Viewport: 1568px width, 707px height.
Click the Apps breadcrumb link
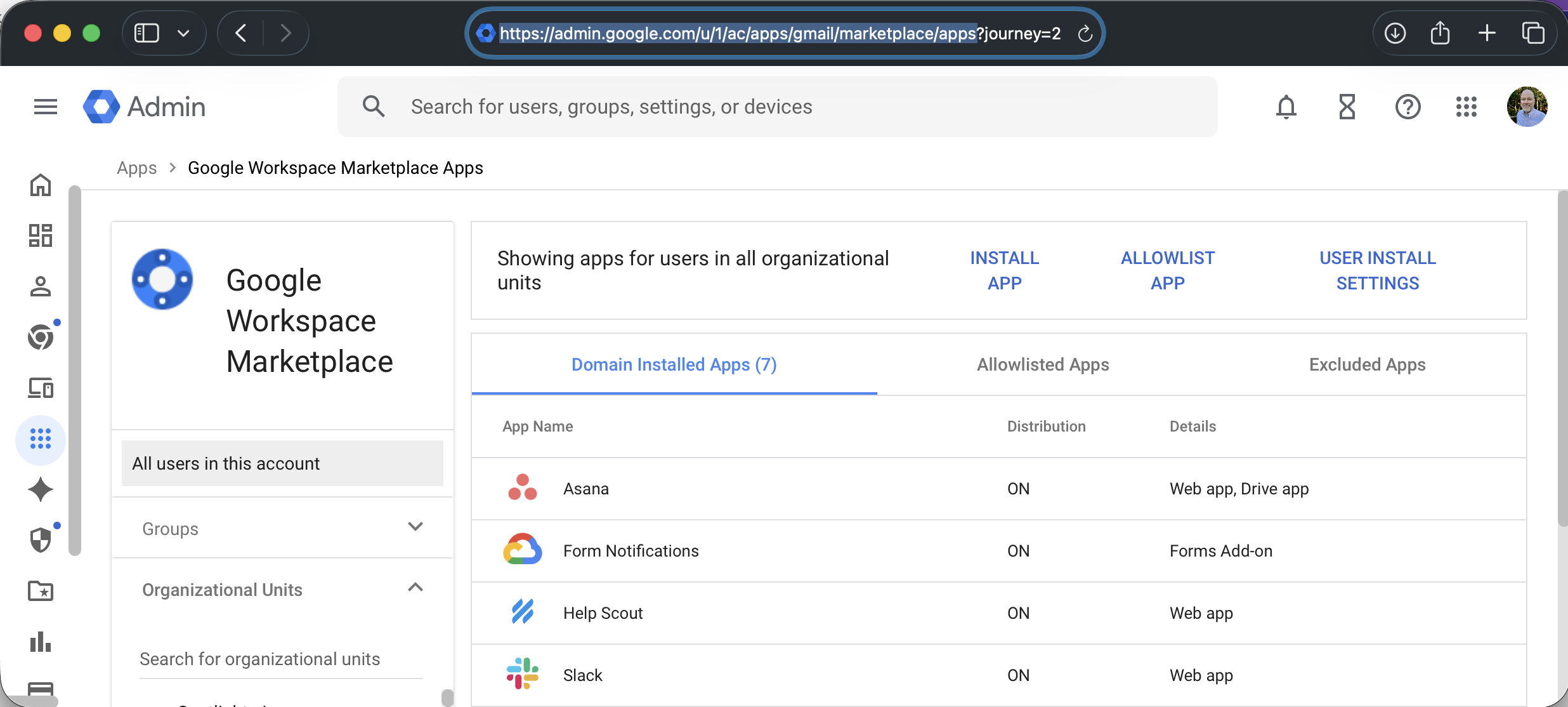pyautogui.click(x=136, y=168)
